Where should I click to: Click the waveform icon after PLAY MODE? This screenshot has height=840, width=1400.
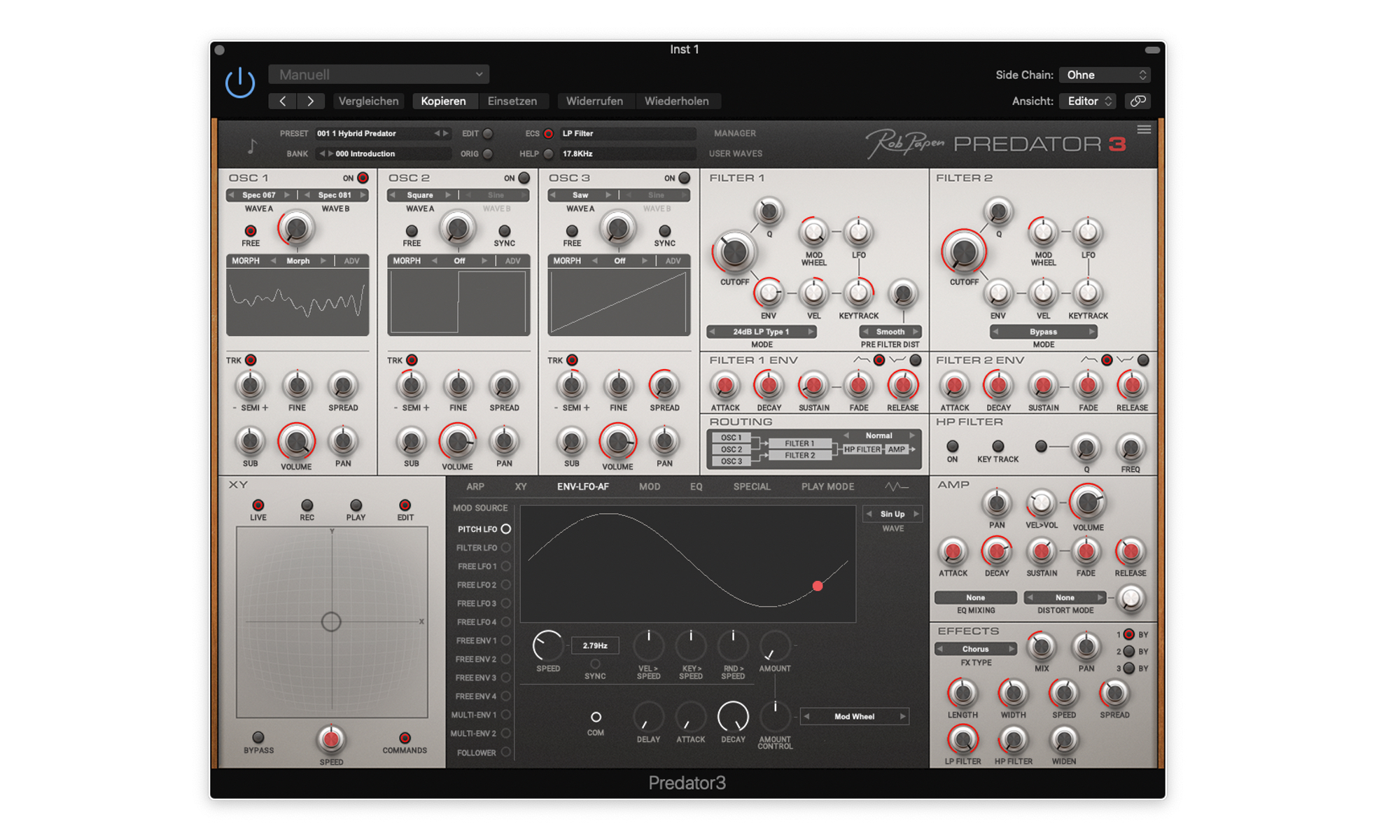pos(896,486)
